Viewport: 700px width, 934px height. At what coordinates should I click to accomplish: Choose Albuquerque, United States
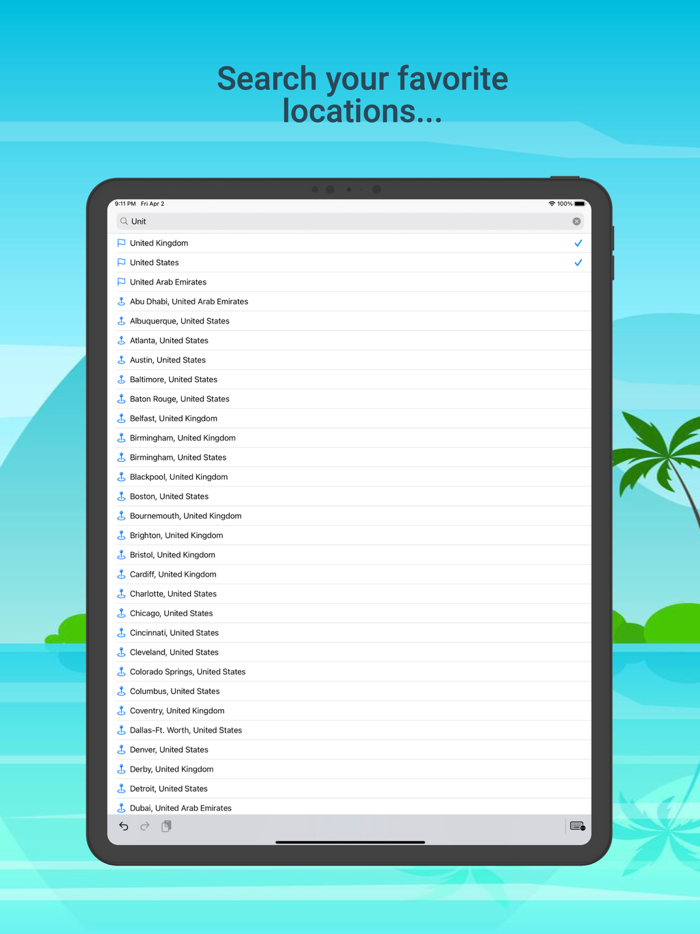point(179,321)
